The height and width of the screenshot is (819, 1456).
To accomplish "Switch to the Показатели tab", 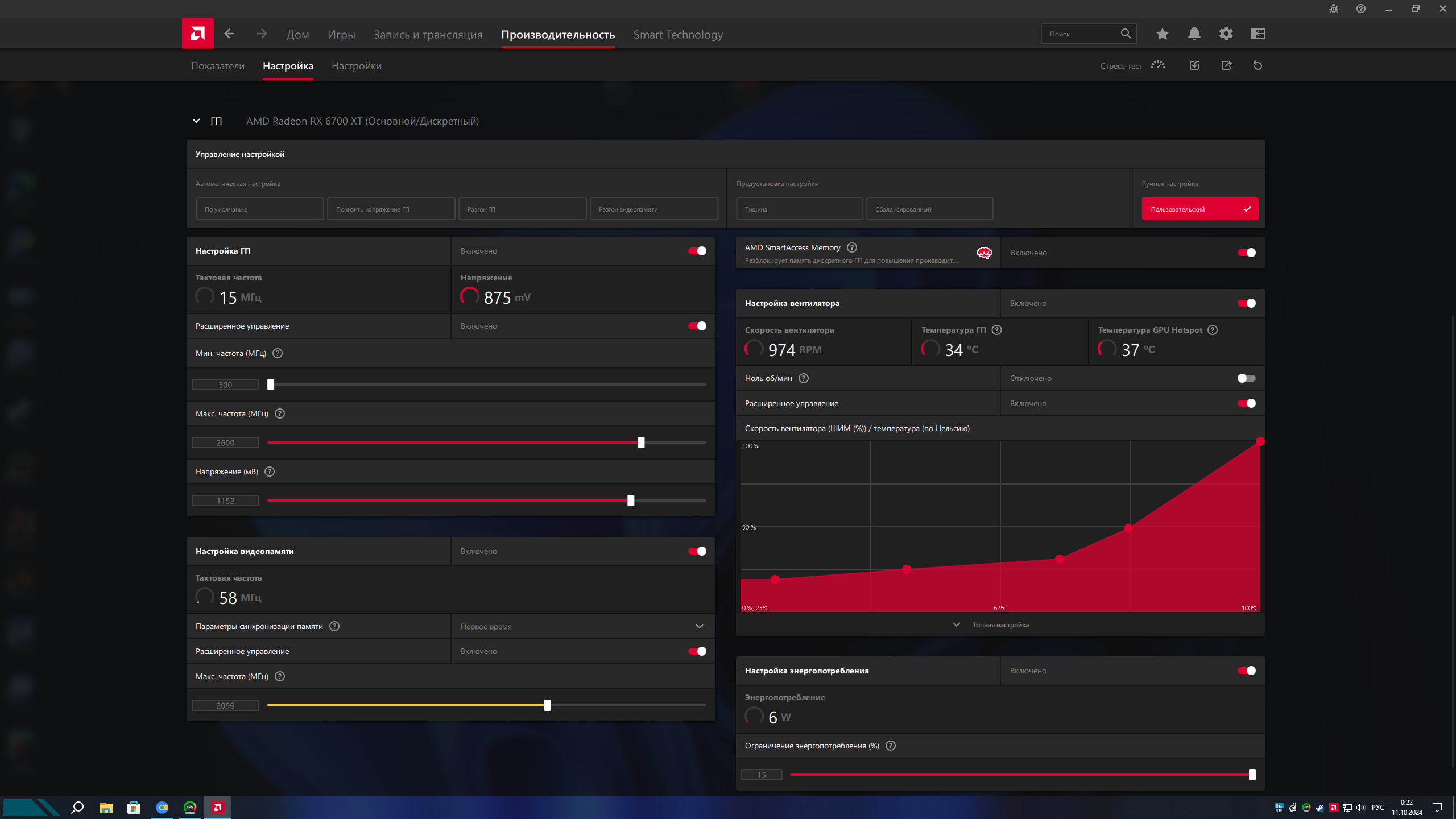I will pyautogui.click(x=217, y=66).
